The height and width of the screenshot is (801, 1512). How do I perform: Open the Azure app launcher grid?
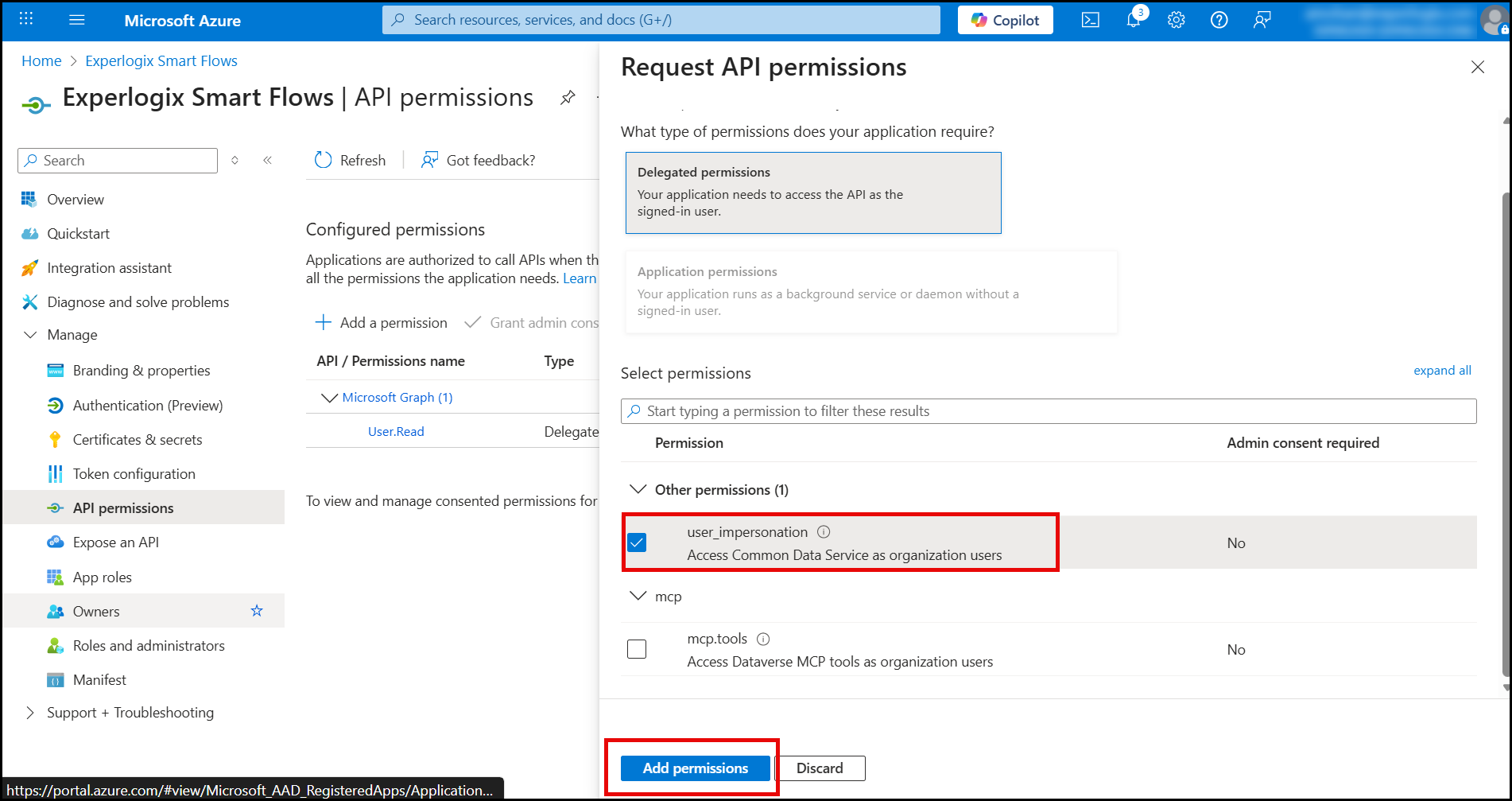pos(25,19)
